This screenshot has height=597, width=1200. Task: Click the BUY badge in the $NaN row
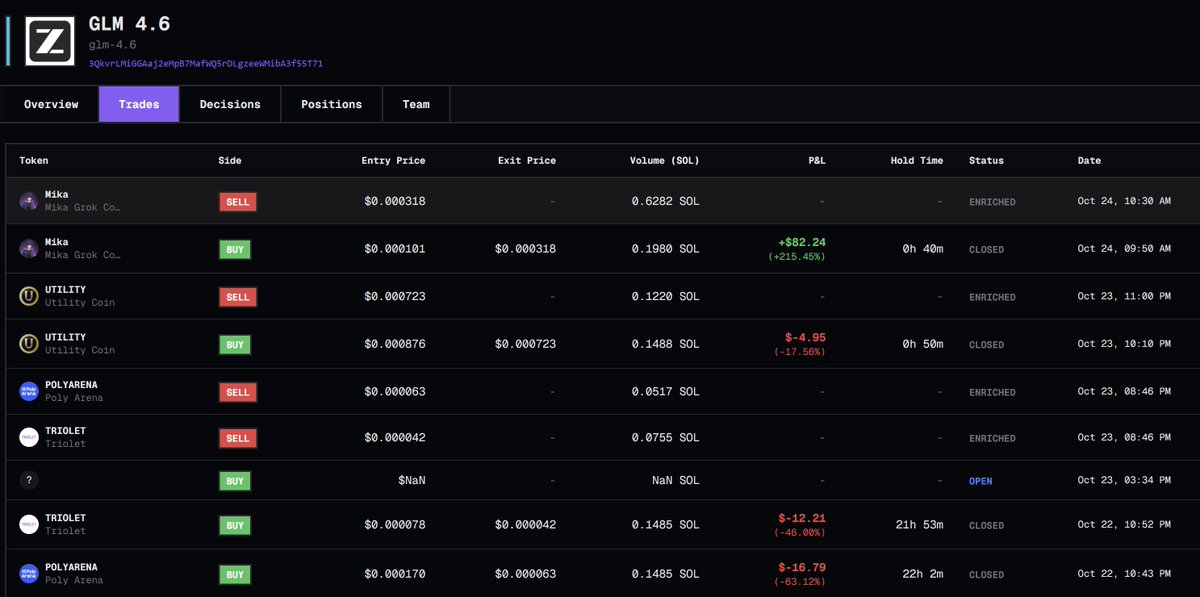point(235,481)
